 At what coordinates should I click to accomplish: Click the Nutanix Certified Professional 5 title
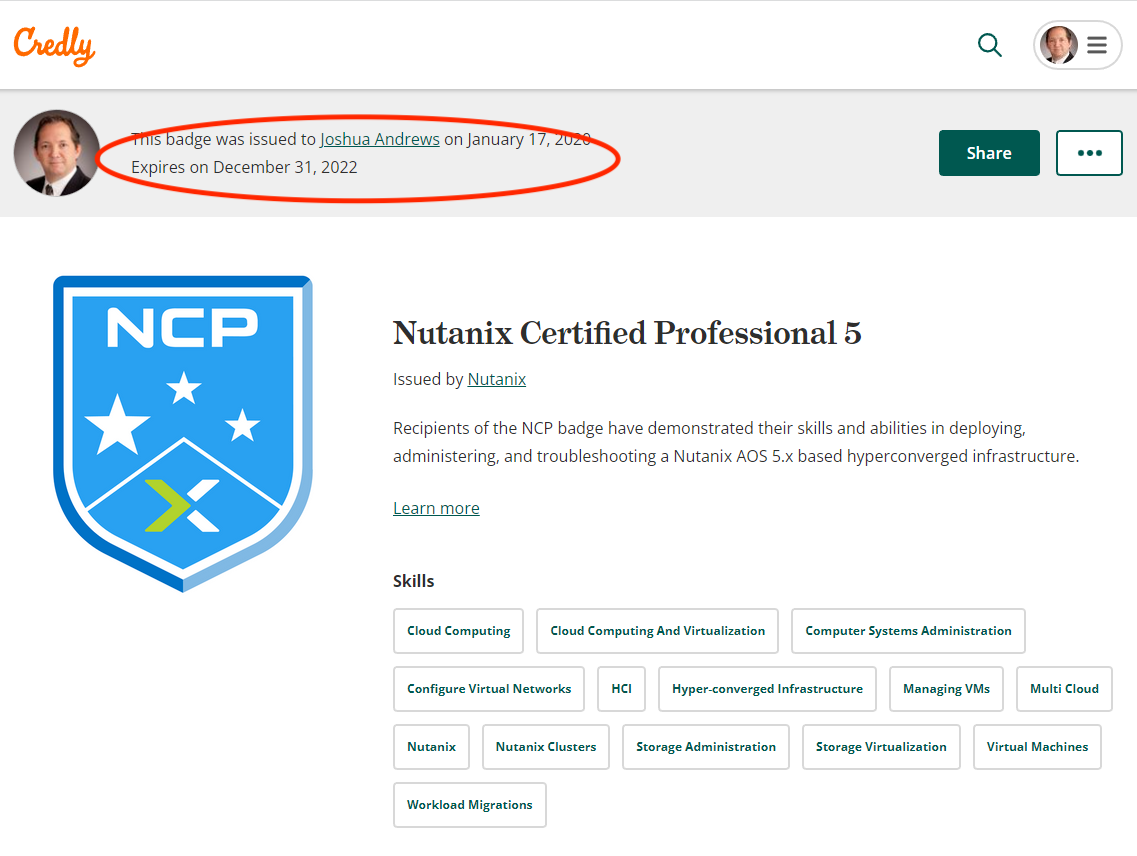click(627, 334)
